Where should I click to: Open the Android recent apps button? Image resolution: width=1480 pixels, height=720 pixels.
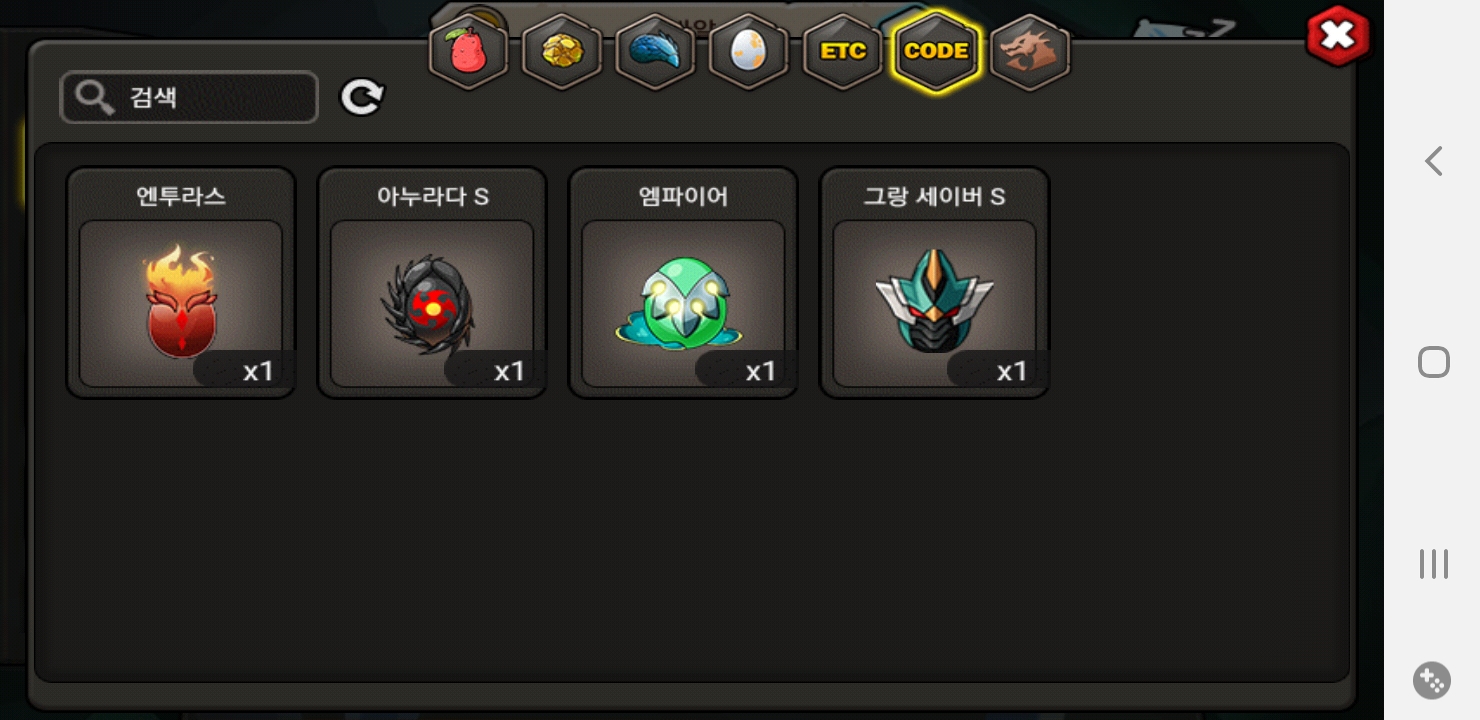pyautogui.click(x=1434, y=564)
